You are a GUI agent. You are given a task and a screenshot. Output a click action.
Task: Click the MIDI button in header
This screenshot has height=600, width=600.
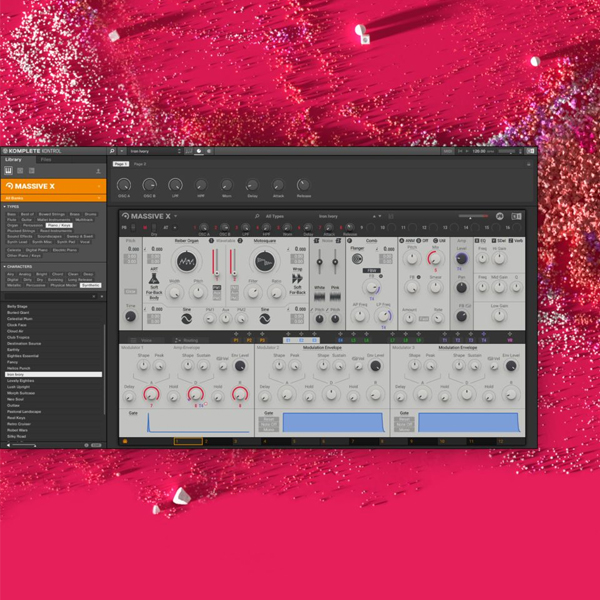point(447,152)
